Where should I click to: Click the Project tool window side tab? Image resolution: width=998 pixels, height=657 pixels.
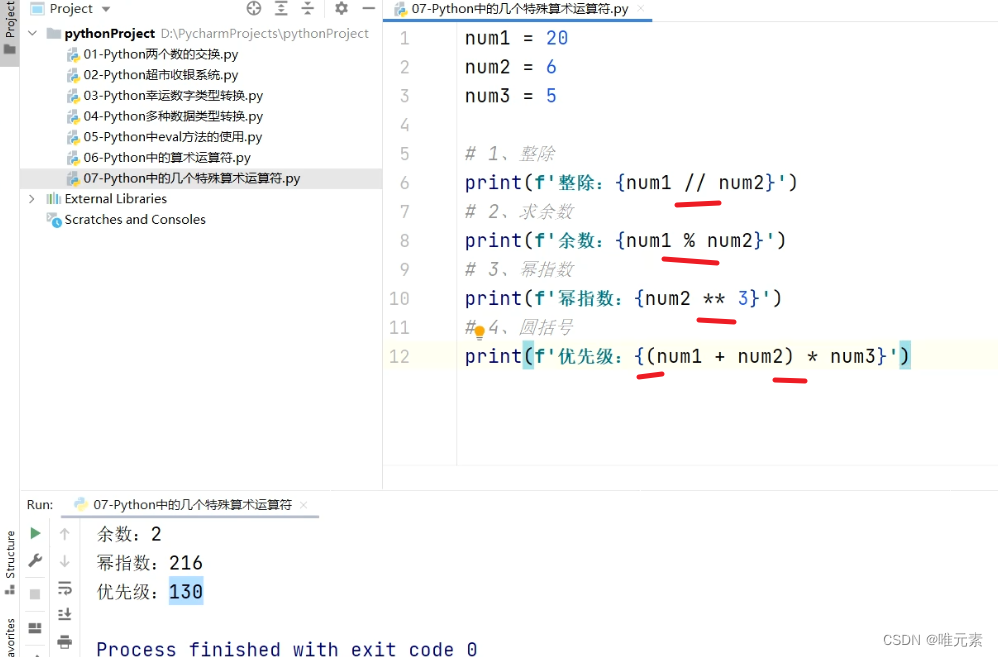click(10, 29)
